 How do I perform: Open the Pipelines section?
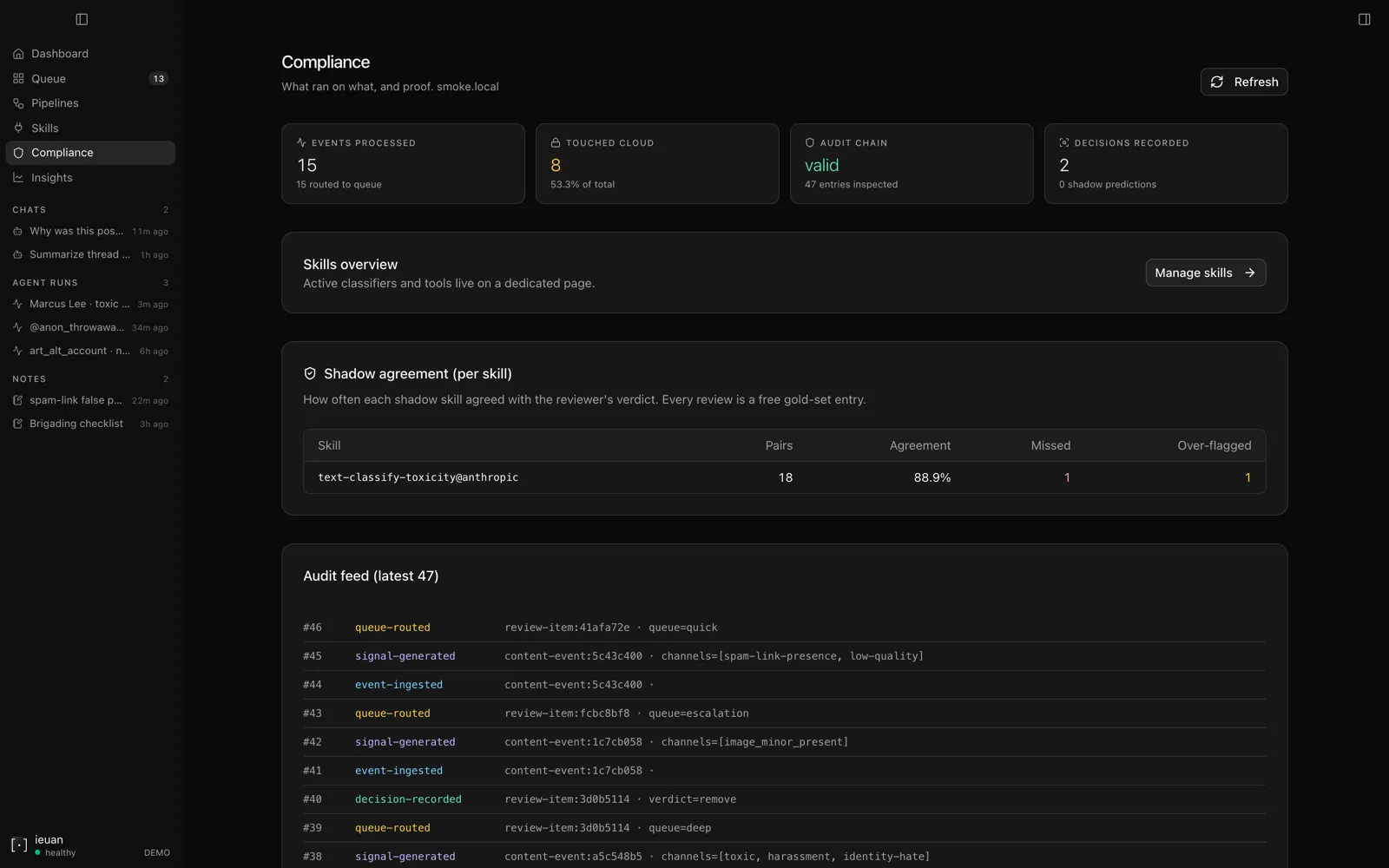tap(90, 103)
